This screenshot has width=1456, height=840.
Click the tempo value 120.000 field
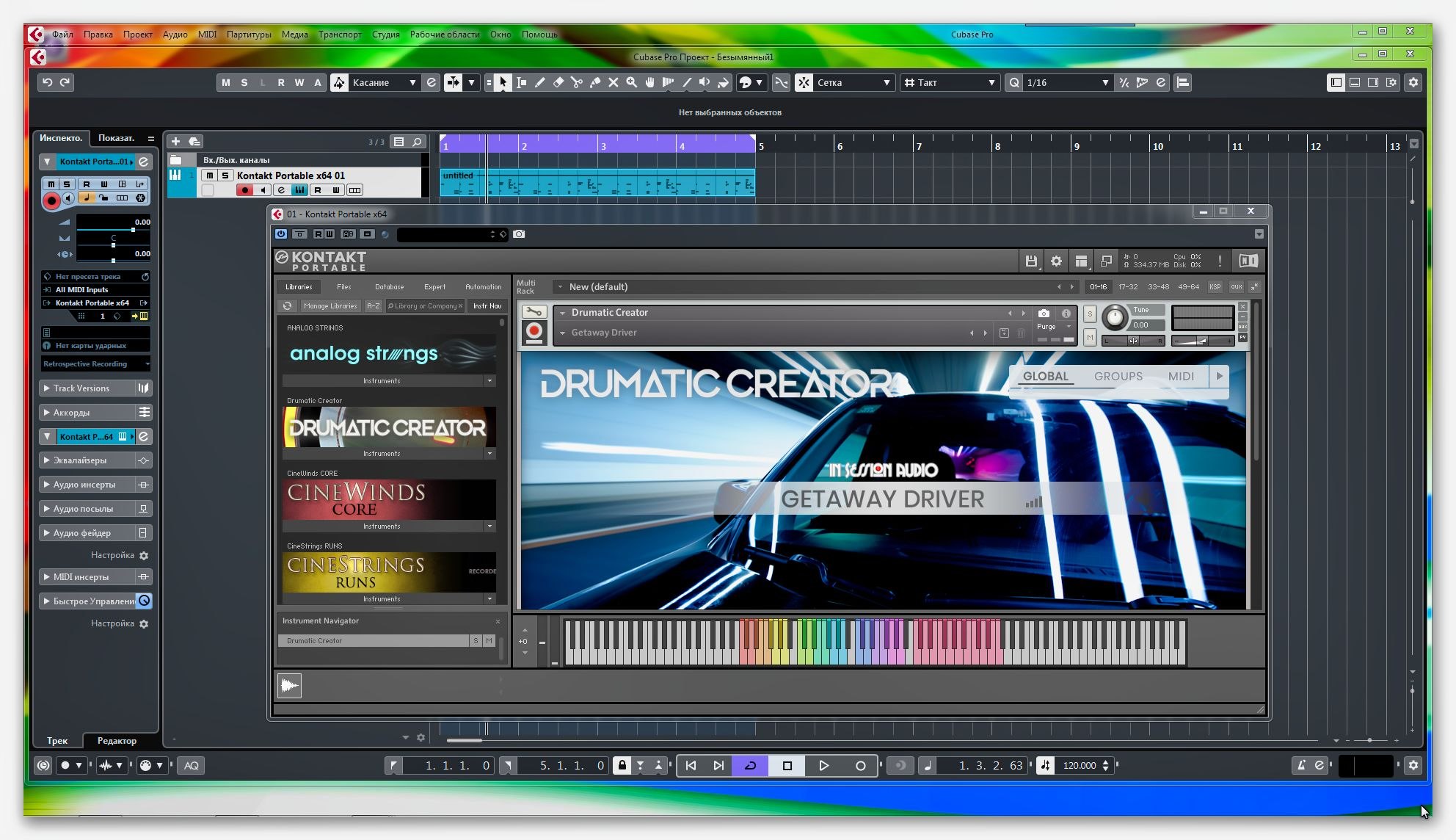click(x=1079, y=765)
